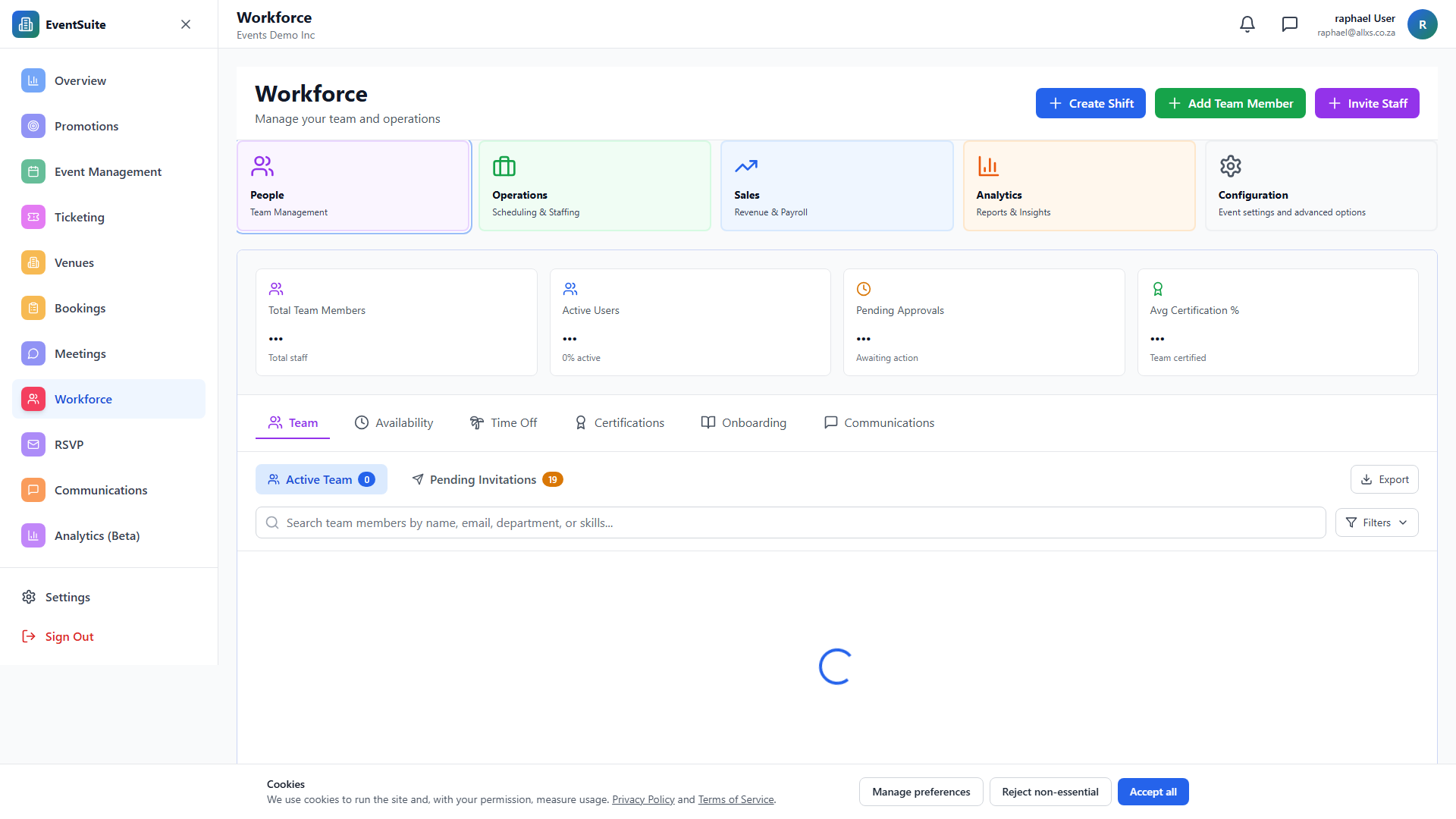Image resolution: width=1456 pixels, height=819 pixels.
Task: Select the RSVP sidebar icon
Action: tap(33, 444)
